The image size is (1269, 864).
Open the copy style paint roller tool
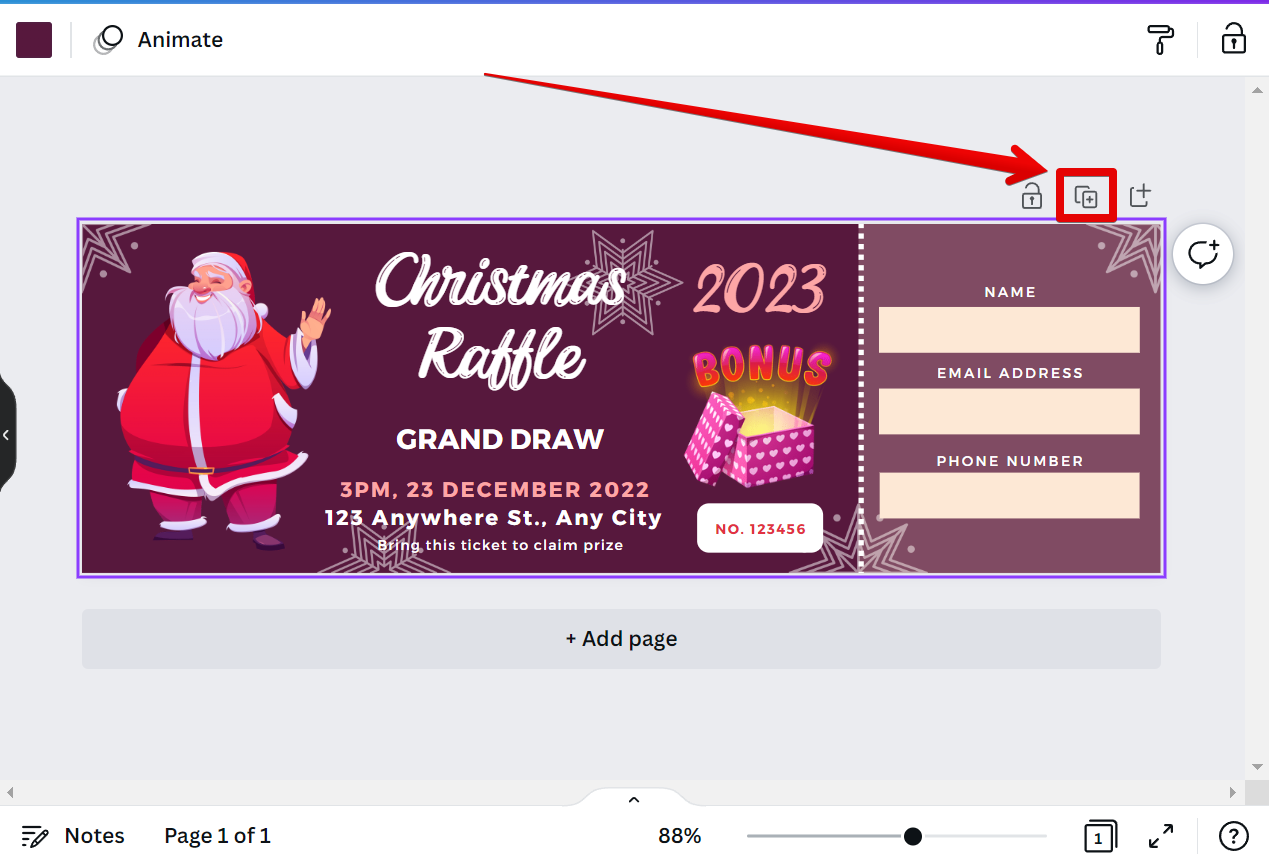click(x=1160, y=39)
